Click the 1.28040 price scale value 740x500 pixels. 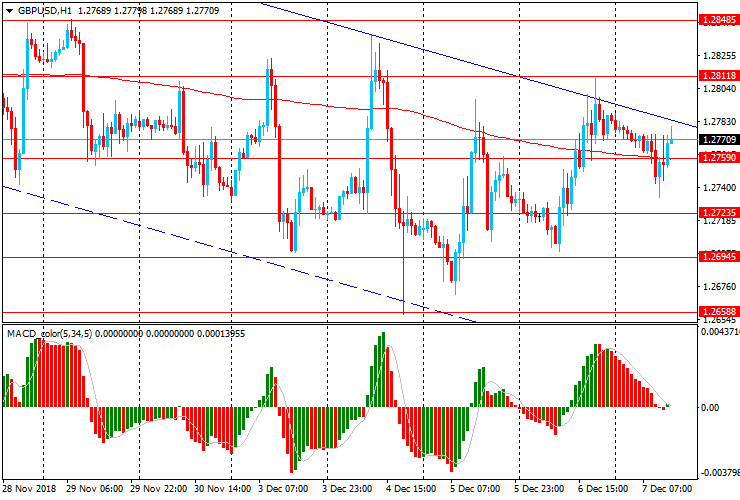tap(719, 89)
